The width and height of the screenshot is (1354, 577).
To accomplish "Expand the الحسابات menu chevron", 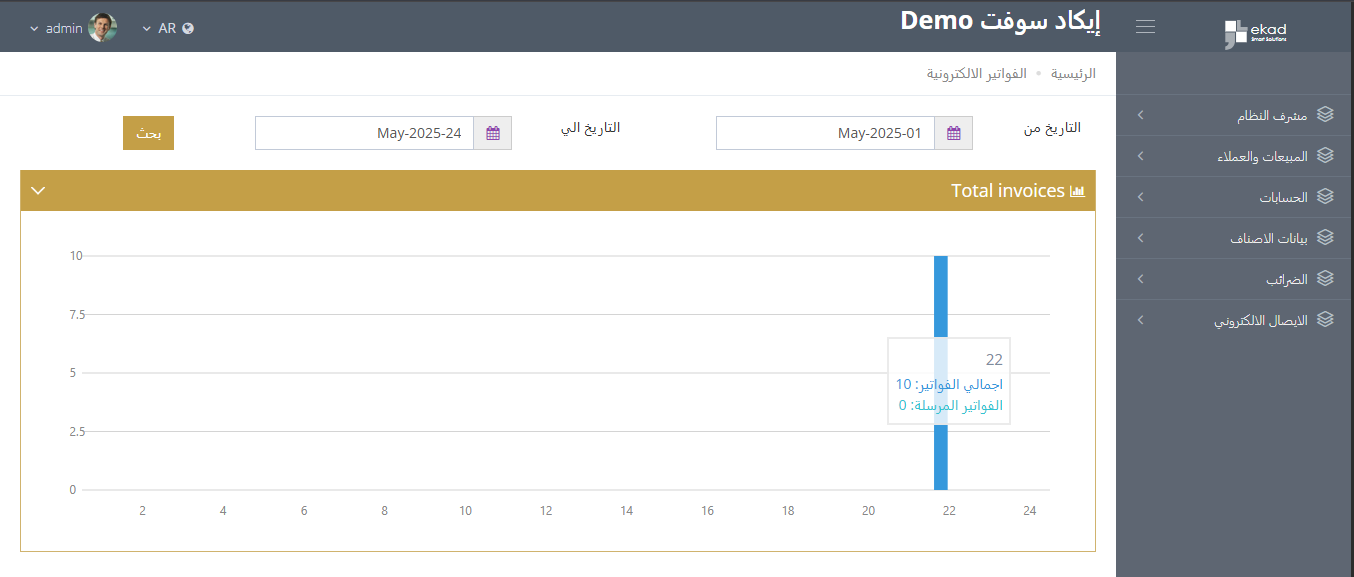I will click(1141, 198).
